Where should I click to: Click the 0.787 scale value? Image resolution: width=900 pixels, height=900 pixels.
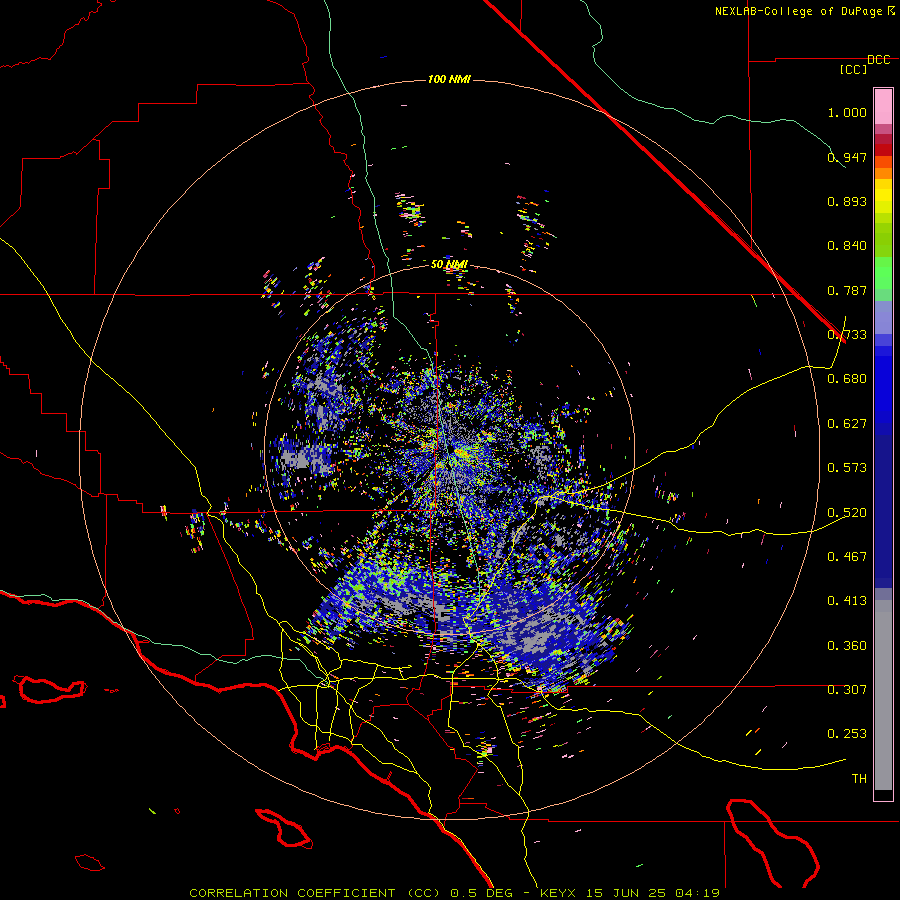(x=847, y=290)
